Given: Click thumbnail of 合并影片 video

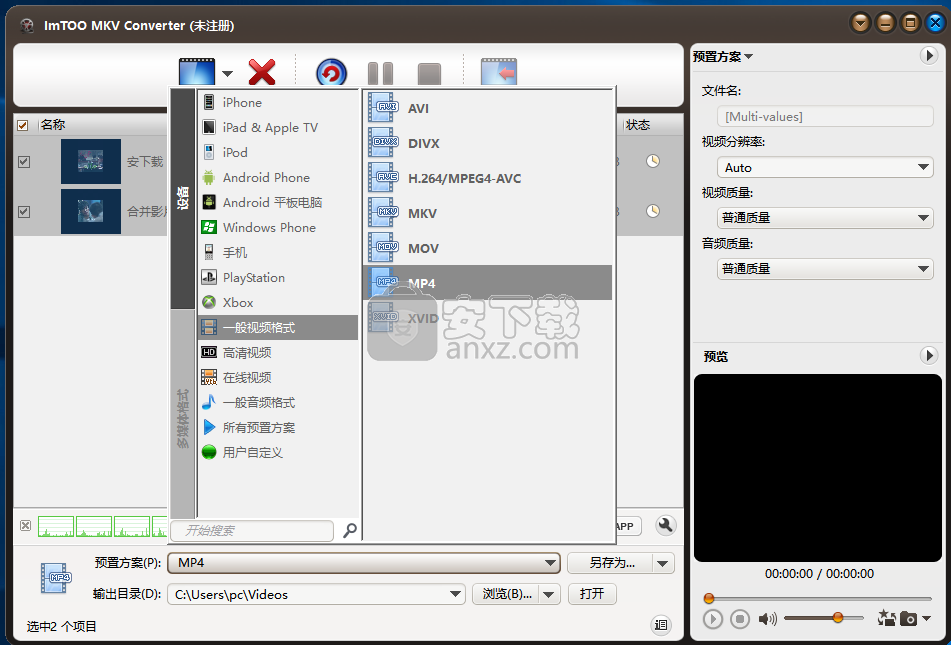Looking at the screenshot, I should (91, 211).
